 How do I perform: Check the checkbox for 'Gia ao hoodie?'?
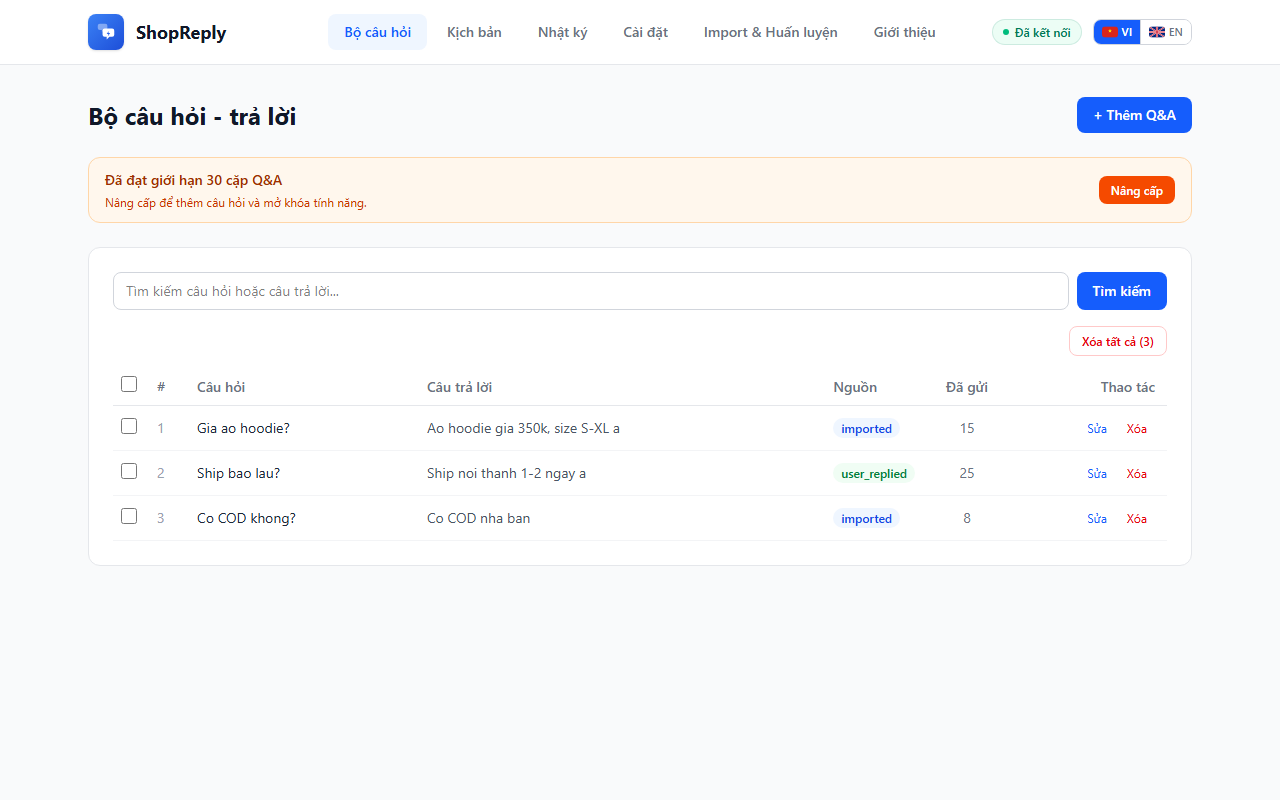[x=129, y=425]
